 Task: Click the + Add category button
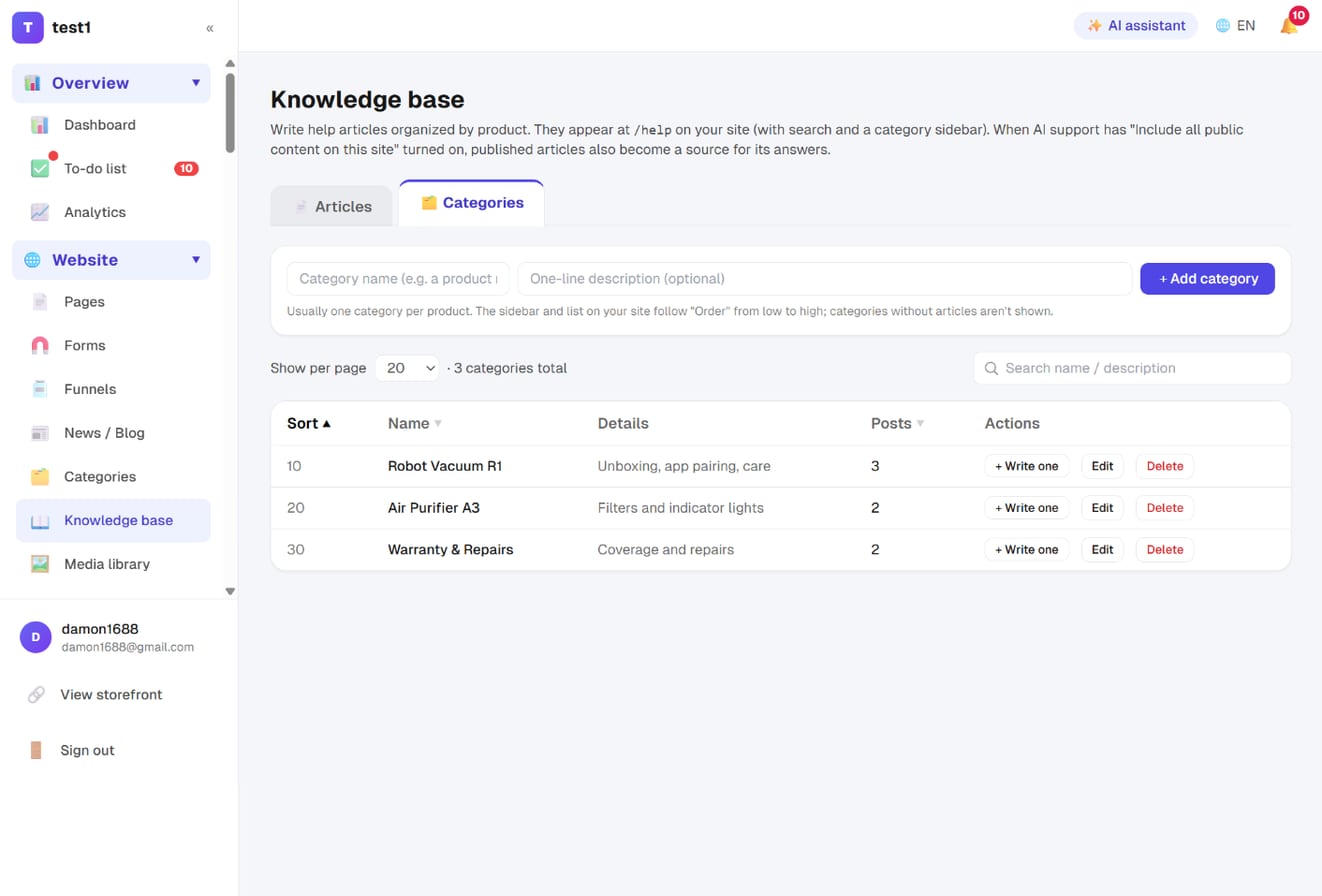tap(1208, 279)
